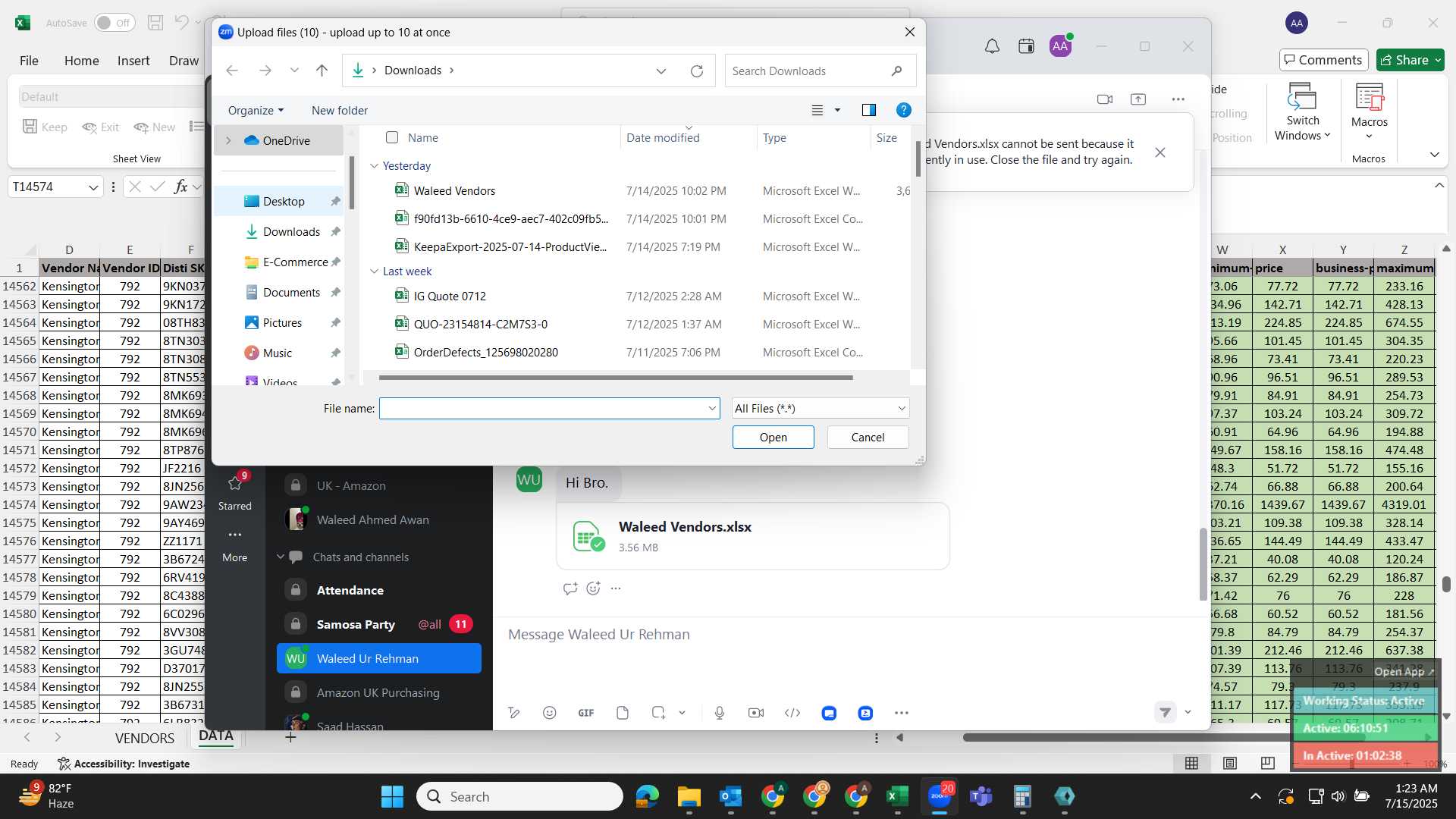Click the Format text icon in Zoom chat toolbar
Screen dimensions: 1456x819
514,713
